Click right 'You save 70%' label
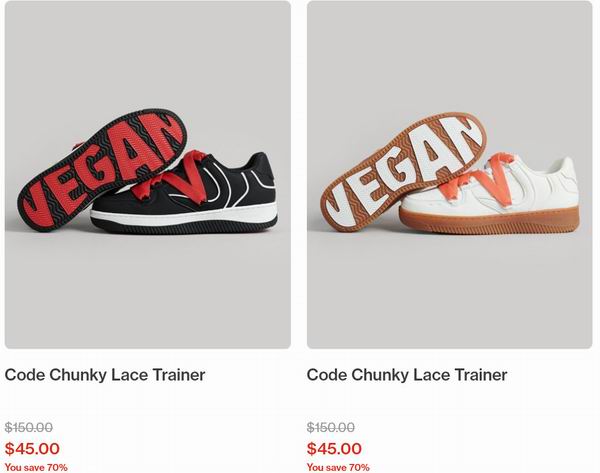600x473 pixels. (338, 467)
